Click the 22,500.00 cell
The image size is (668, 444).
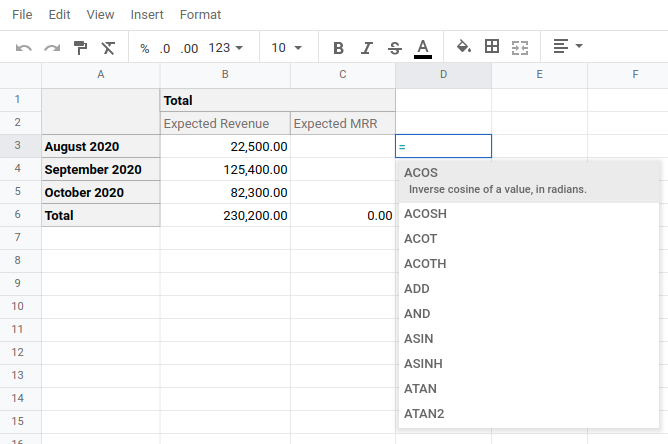(x=225, y=147)
